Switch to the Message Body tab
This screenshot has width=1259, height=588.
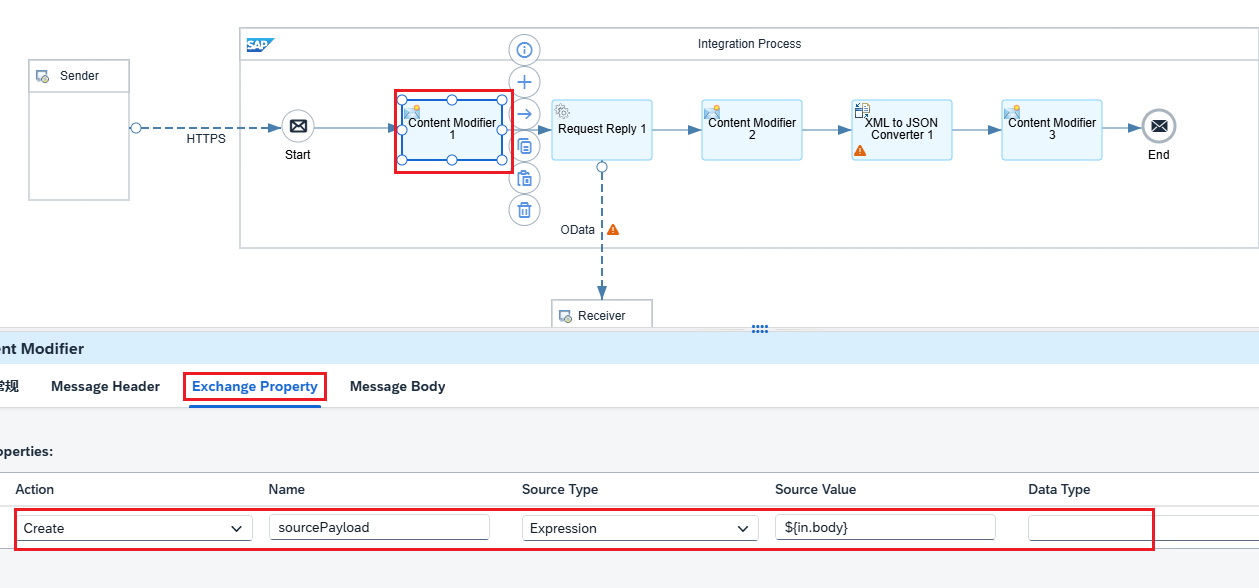[x=398, y=386]
